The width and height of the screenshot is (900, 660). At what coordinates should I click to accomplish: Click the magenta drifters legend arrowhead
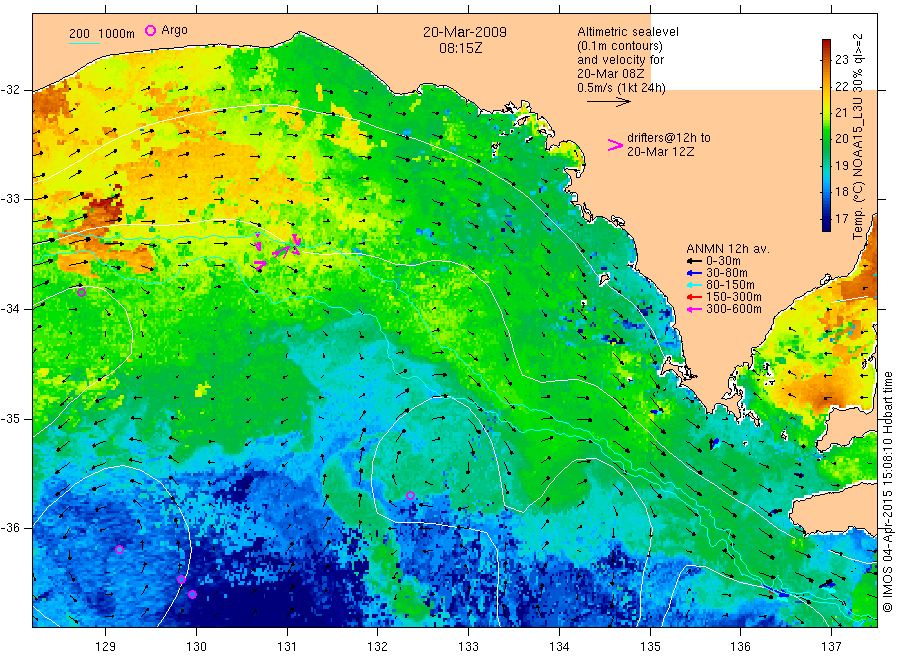pyautogui.click(x=615, y=145)
